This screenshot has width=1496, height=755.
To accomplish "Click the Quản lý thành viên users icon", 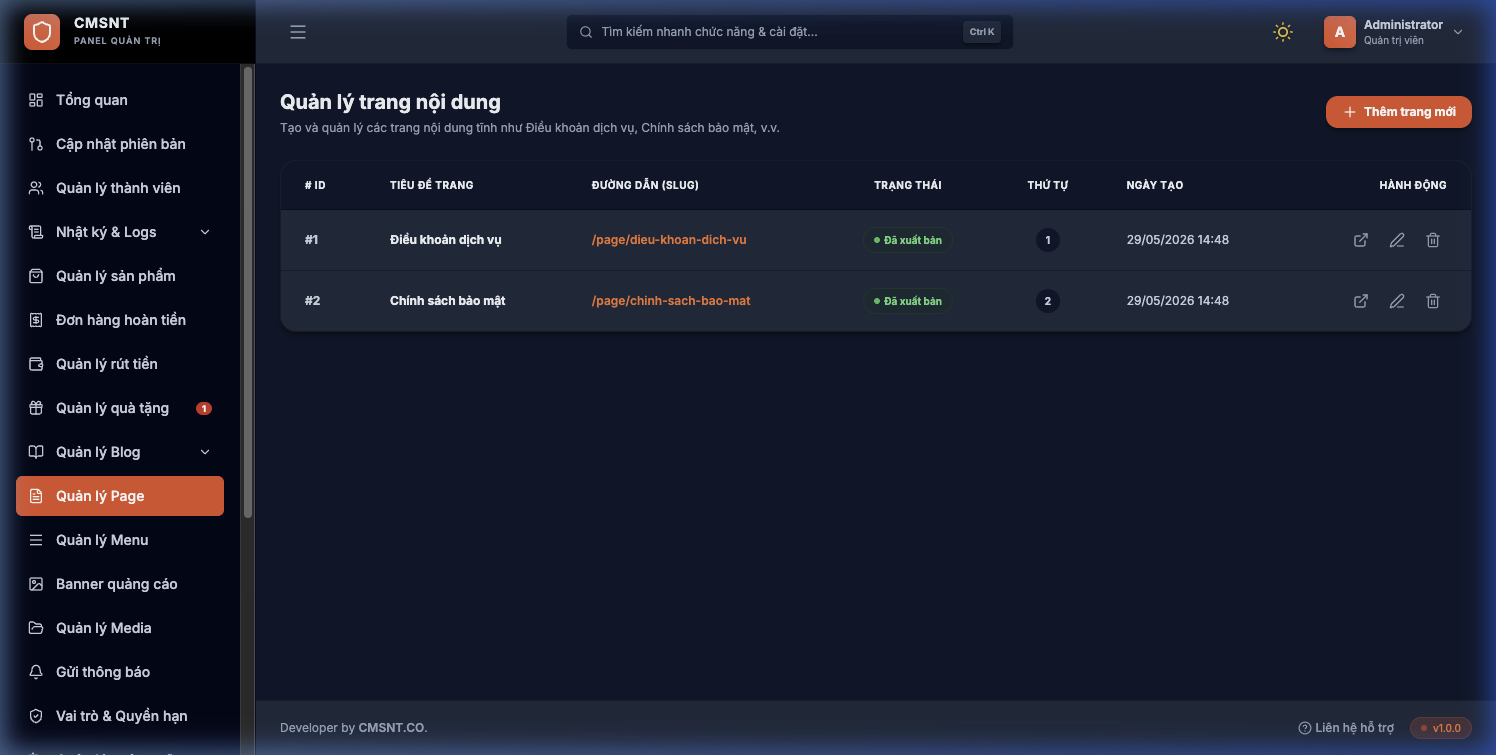I will coord(36,188).
